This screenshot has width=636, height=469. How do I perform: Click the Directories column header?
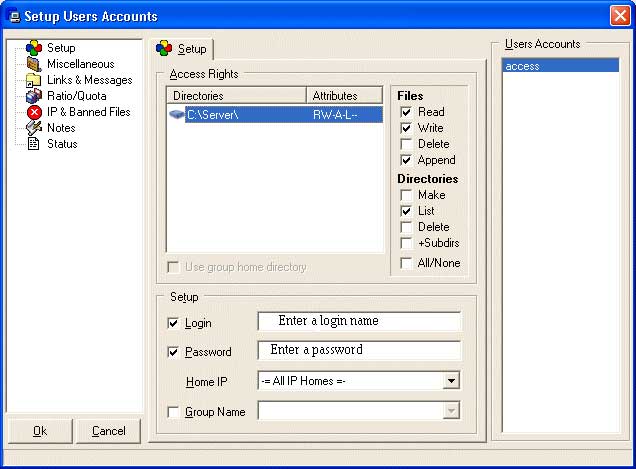click(x=236, y=96)
